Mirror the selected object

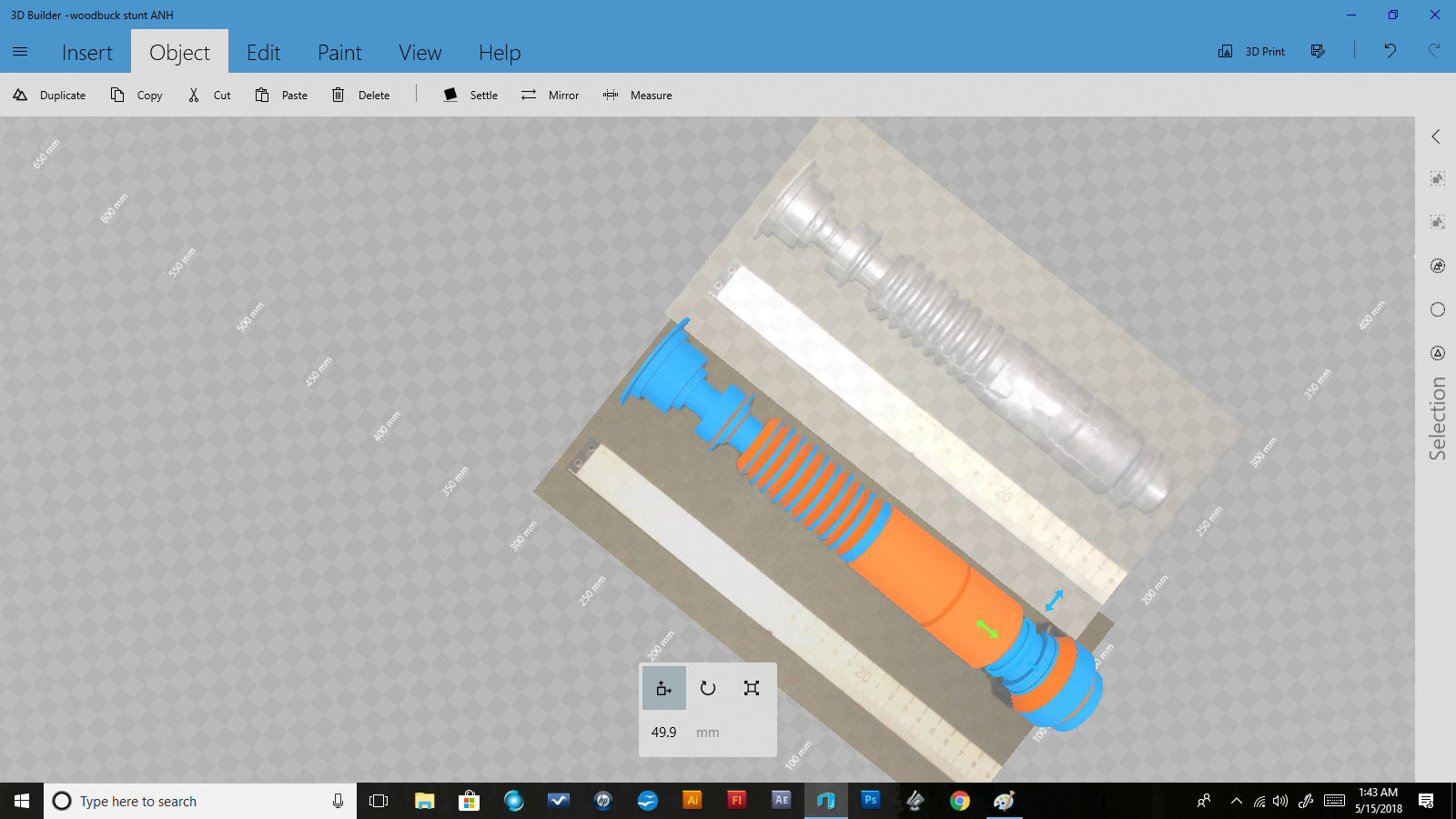[x=550, y=95]
